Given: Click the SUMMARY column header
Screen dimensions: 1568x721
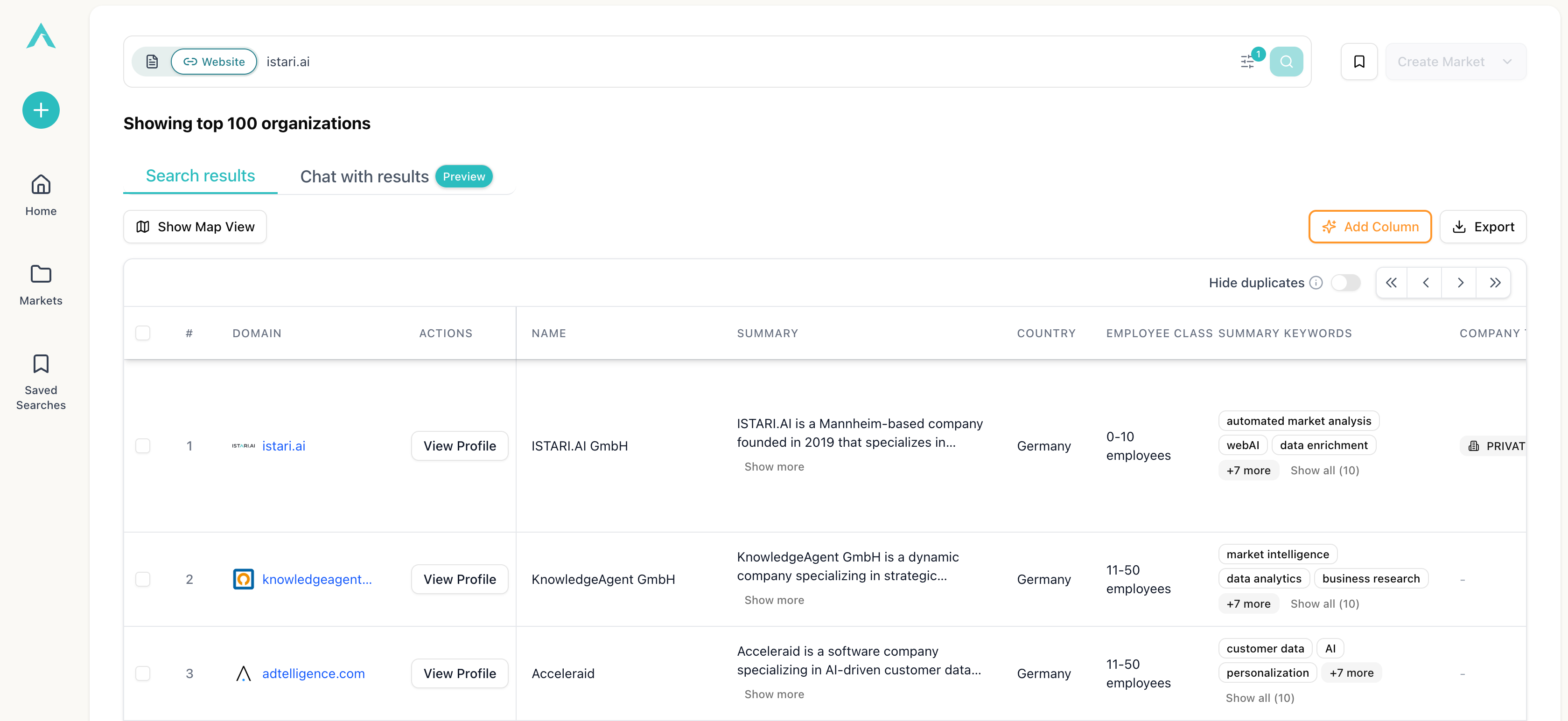Looking at the screenshot, I should 768,333.
